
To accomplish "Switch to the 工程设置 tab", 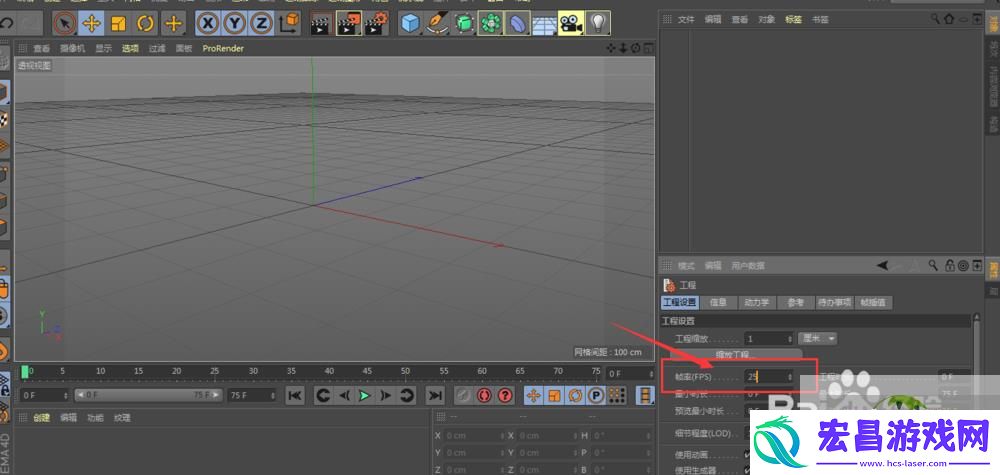I will click(x=680, y=303).
